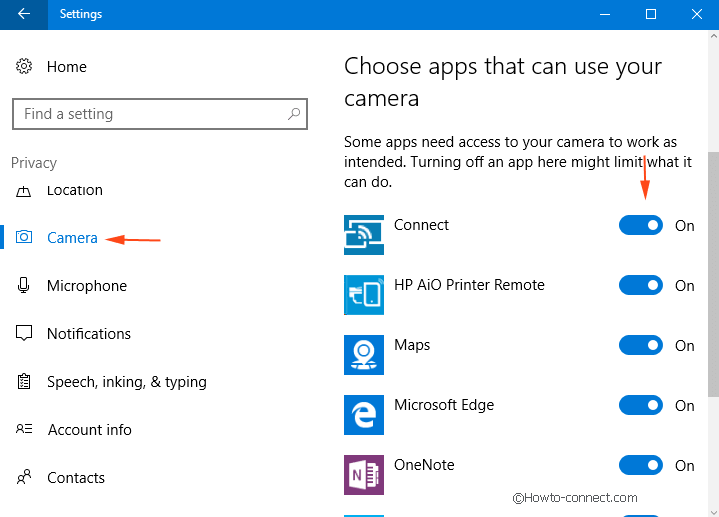719x517 pixels.
Task: Go to Notifications privacy settings
Action: (88, 334)
